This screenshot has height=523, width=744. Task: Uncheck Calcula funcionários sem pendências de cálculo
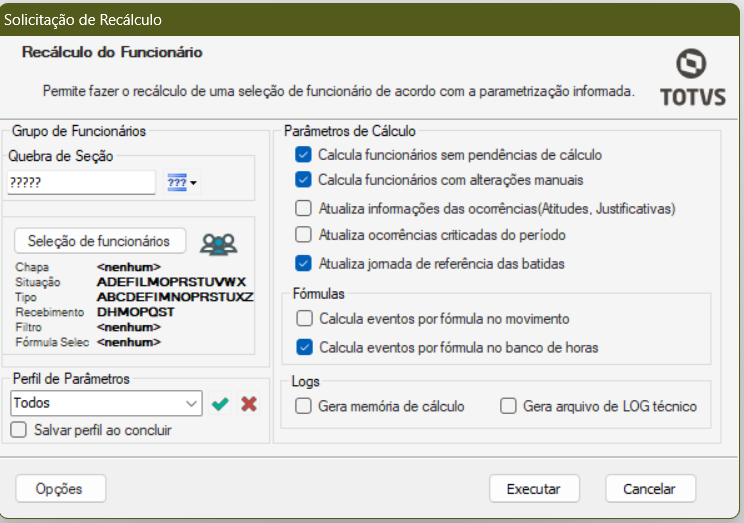[303, 155]
